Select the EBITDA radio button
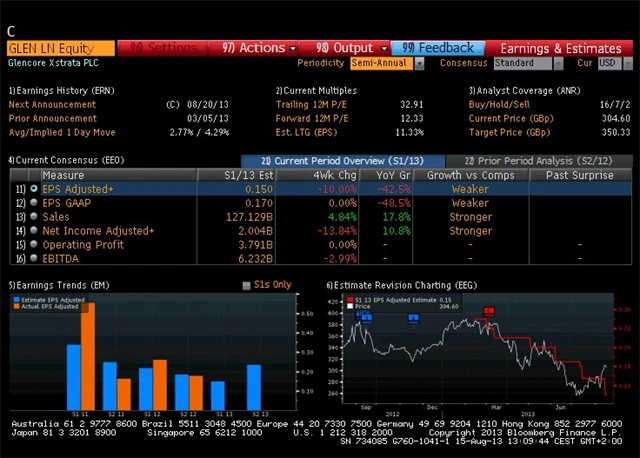 pos(34,258)
